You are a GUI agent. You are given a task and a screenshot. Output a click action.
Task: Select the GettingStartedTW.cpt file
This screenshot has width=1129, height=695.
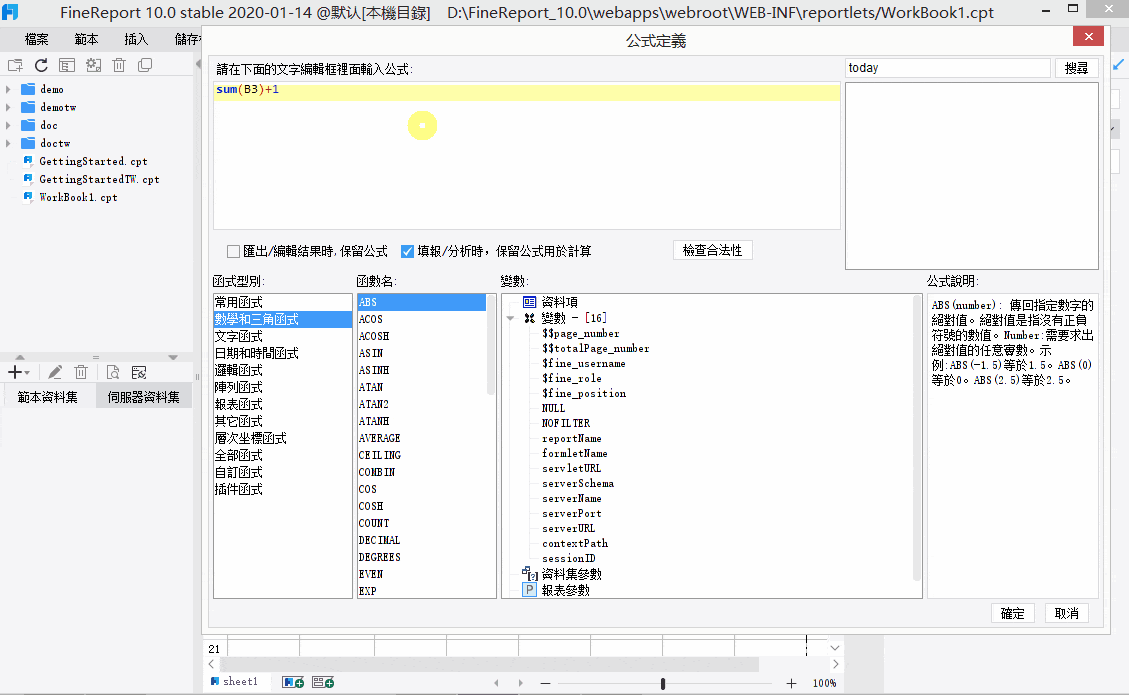[x=99, y=179]
